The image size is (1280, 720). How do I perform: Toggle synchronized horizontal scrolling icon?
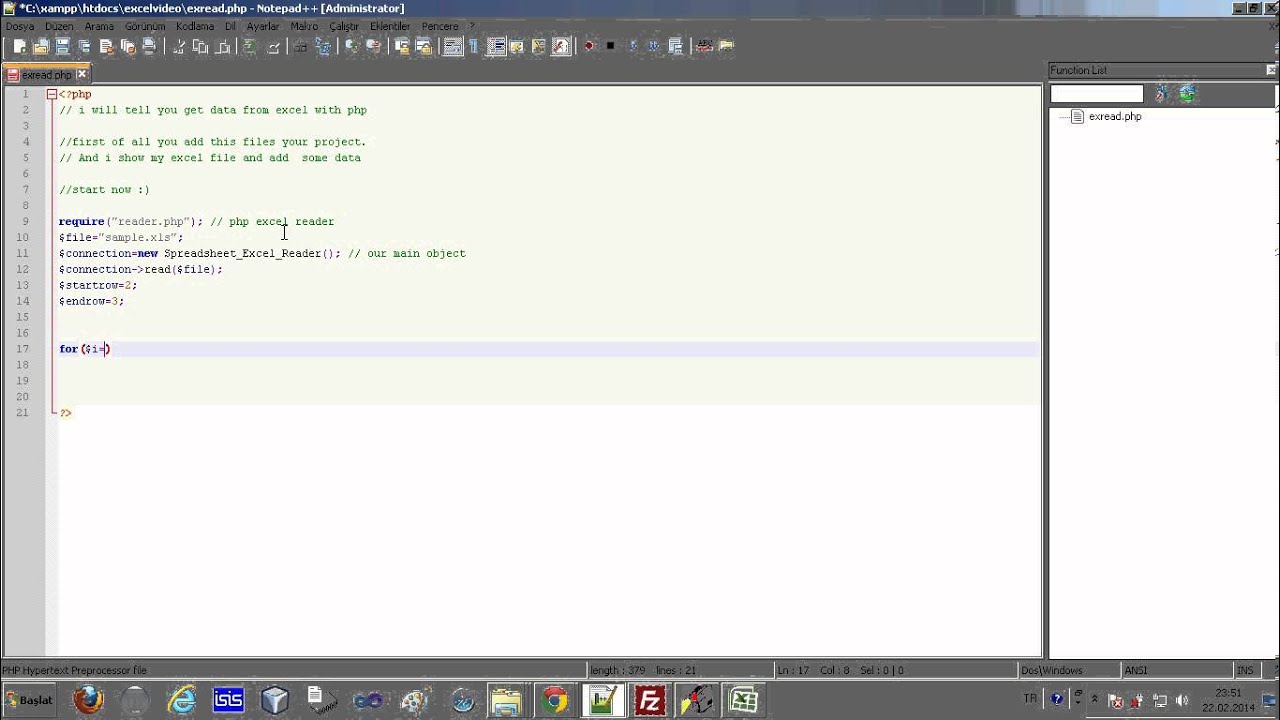click(x=424, y=46)
